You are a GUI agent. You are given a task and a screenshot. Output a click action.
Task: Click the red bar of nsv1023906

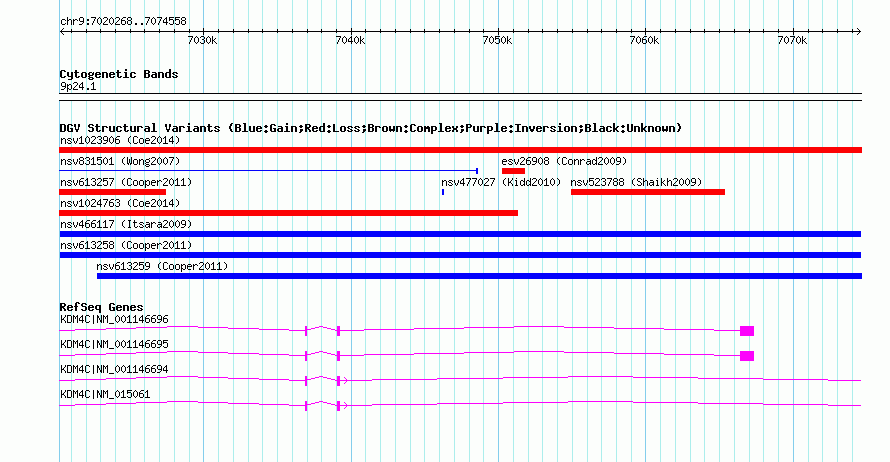[460, 150]
